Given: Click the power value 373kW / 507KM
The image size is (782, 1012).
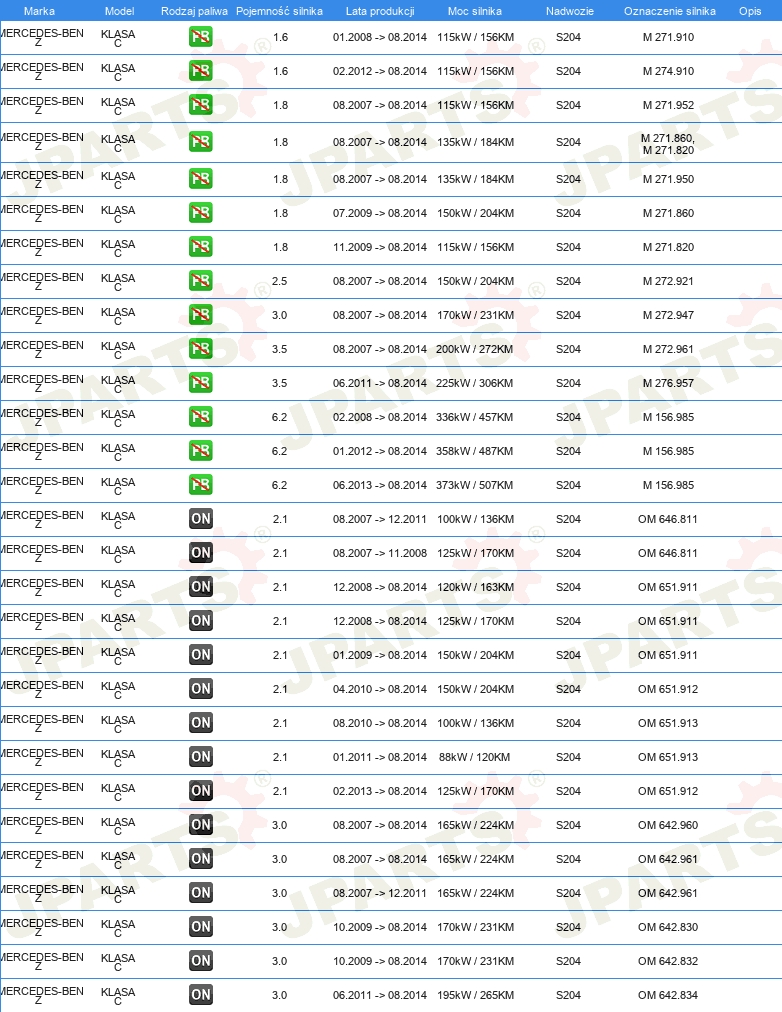Looking at the screenshot, I should click(475, 485).
